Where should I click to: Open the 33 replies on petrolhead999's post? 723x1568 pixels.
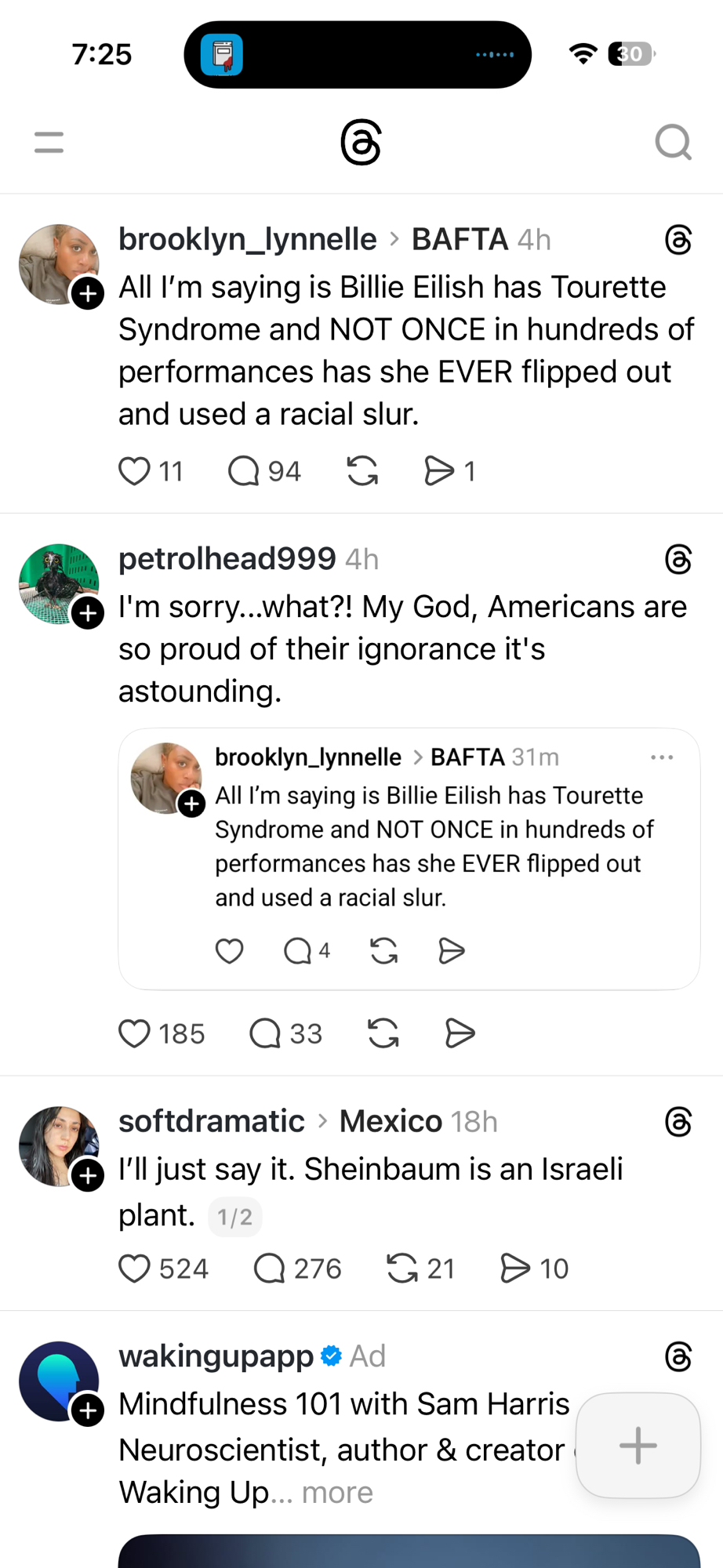[x=265, y=1033]
